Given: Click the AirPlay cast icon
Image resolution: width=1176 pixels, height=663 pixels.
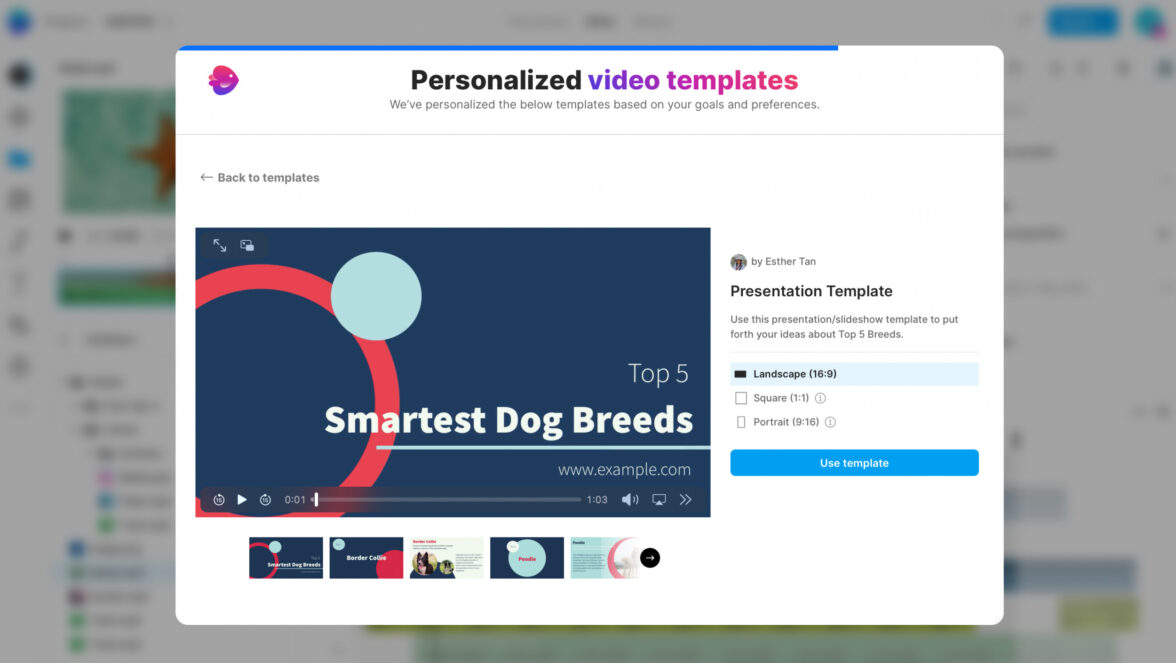Looking at the screenshot, I should (x=658, y=500).
